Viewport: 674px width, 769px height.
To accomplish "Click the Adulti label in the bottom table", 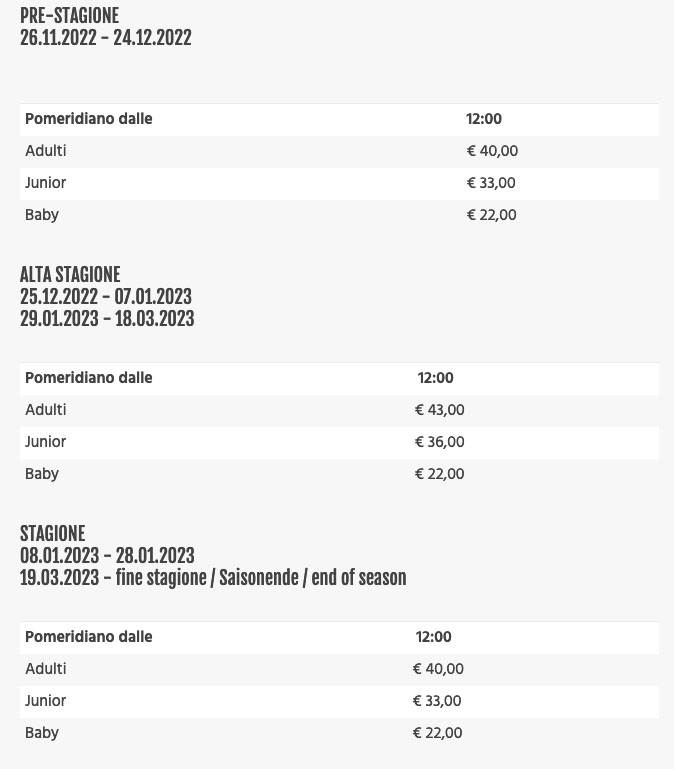I will pyautogui.click(x=46, y=669).
